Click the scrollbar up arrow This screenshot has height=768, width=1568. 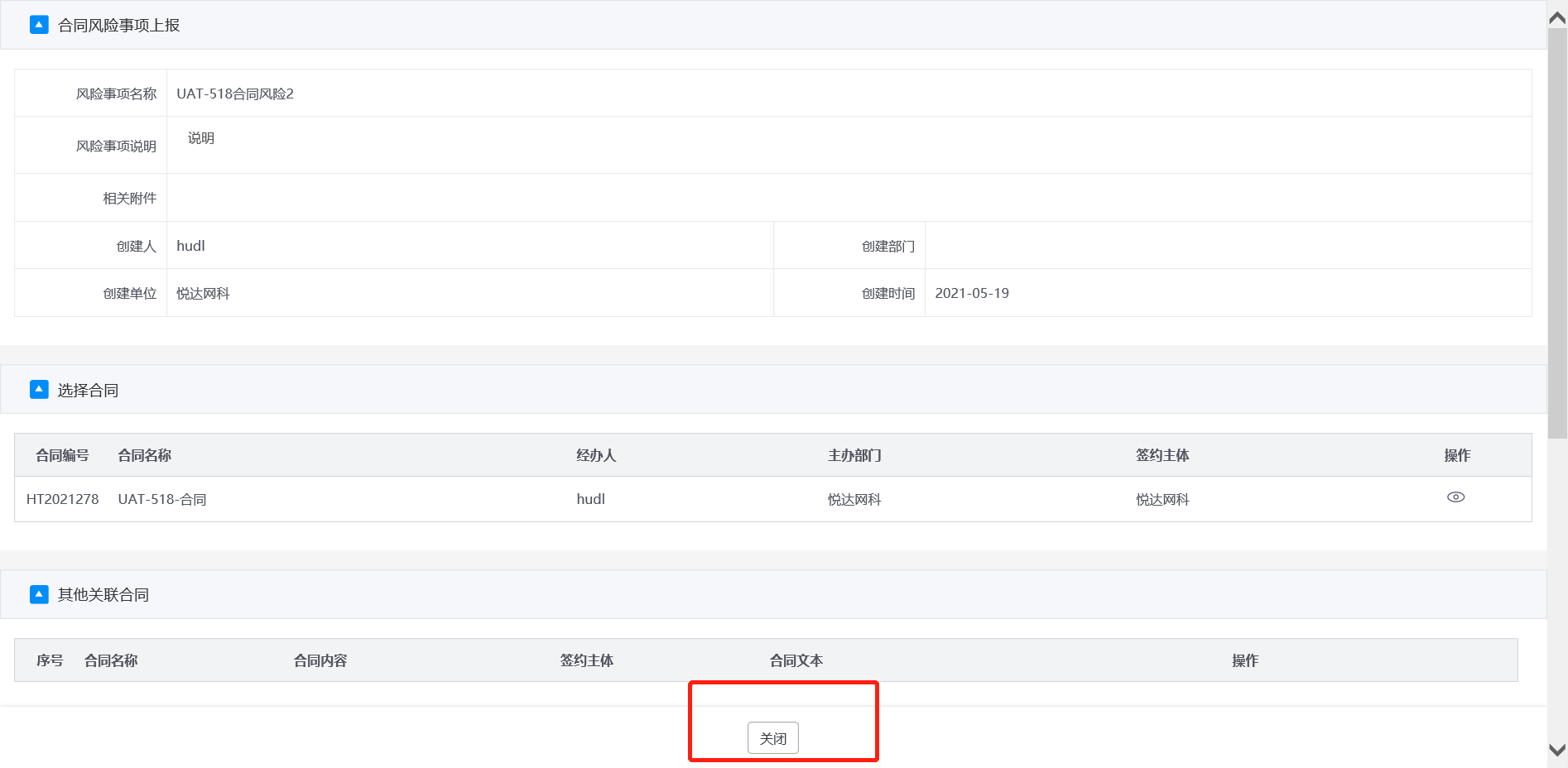[x=1556, y=17]
